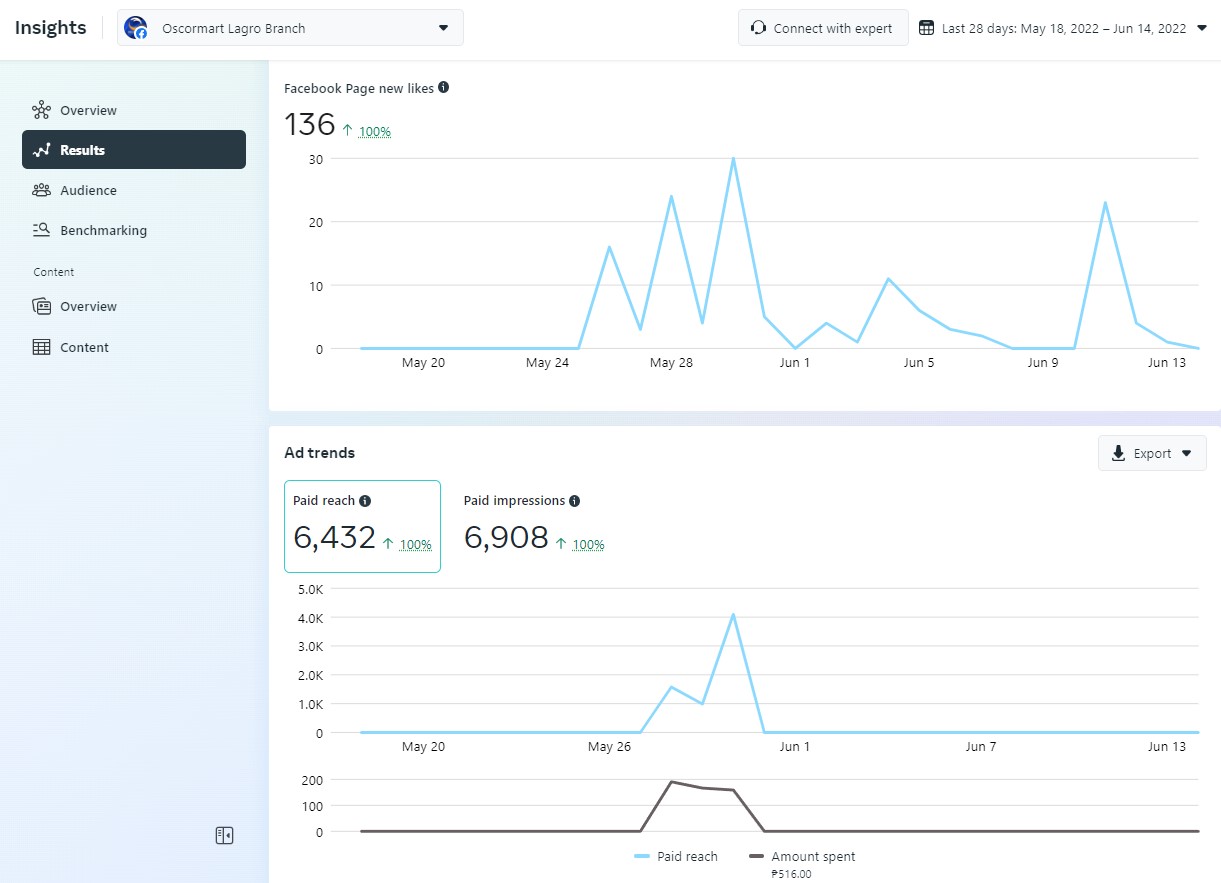This screenshot has width=1221, height=883.
Task: Click Connect with expert button
Action: (822, 28)
